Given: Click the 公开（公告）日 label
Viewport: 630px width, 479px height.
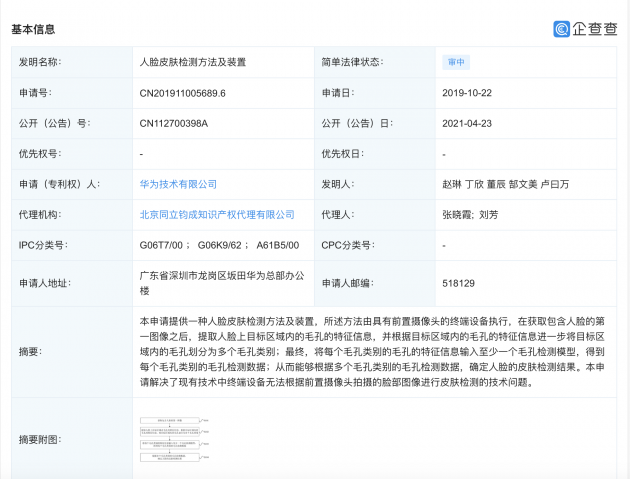Looking at the screenshot, I should 357,124.
